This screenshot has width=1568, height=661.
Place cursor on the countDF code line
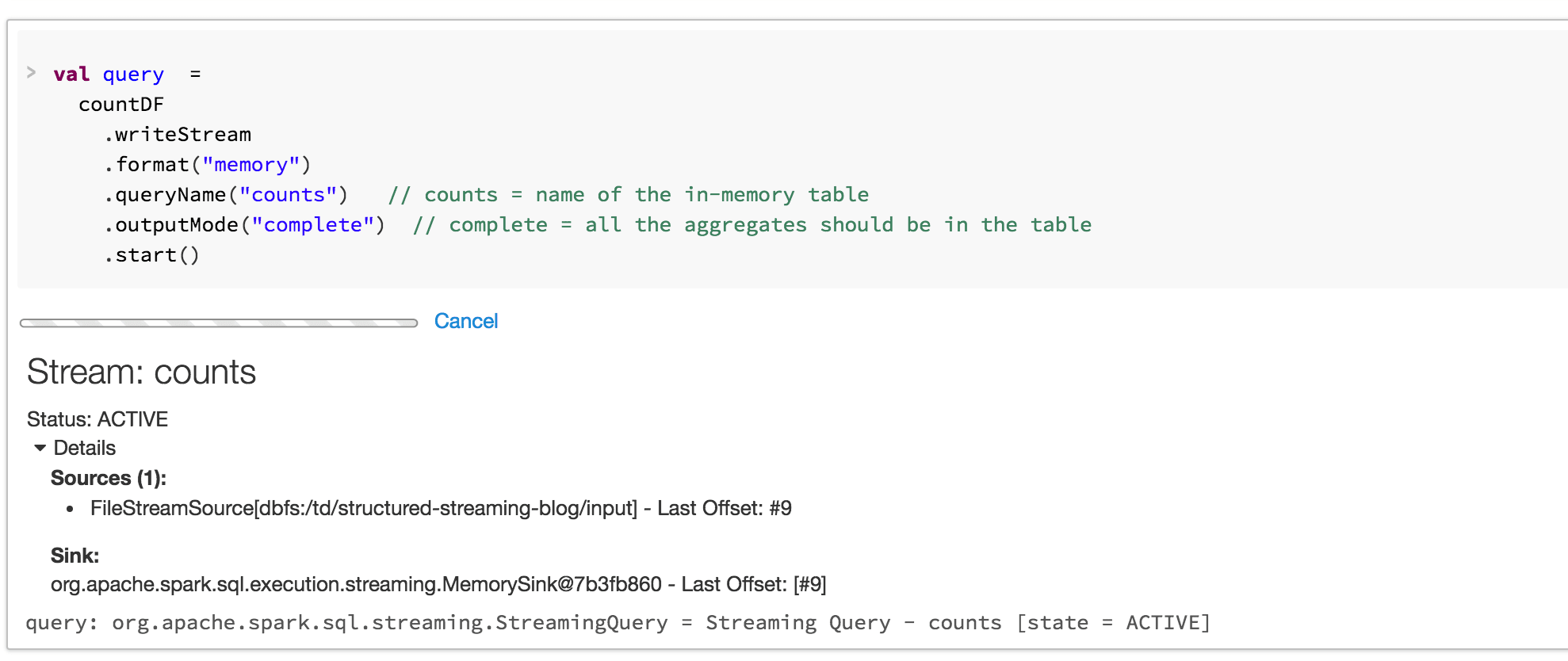pos(120,105)
